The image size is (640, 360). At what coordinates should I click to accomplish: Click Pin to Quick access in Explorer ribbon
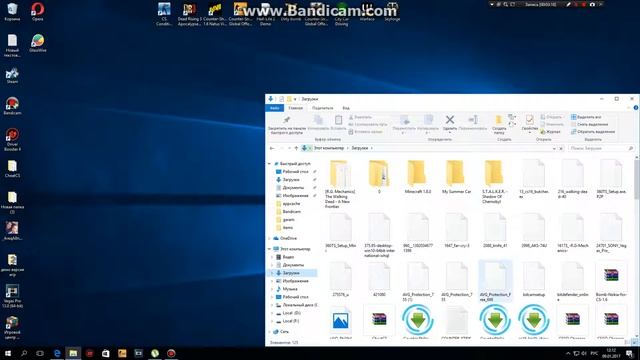[x=287, y=125]
